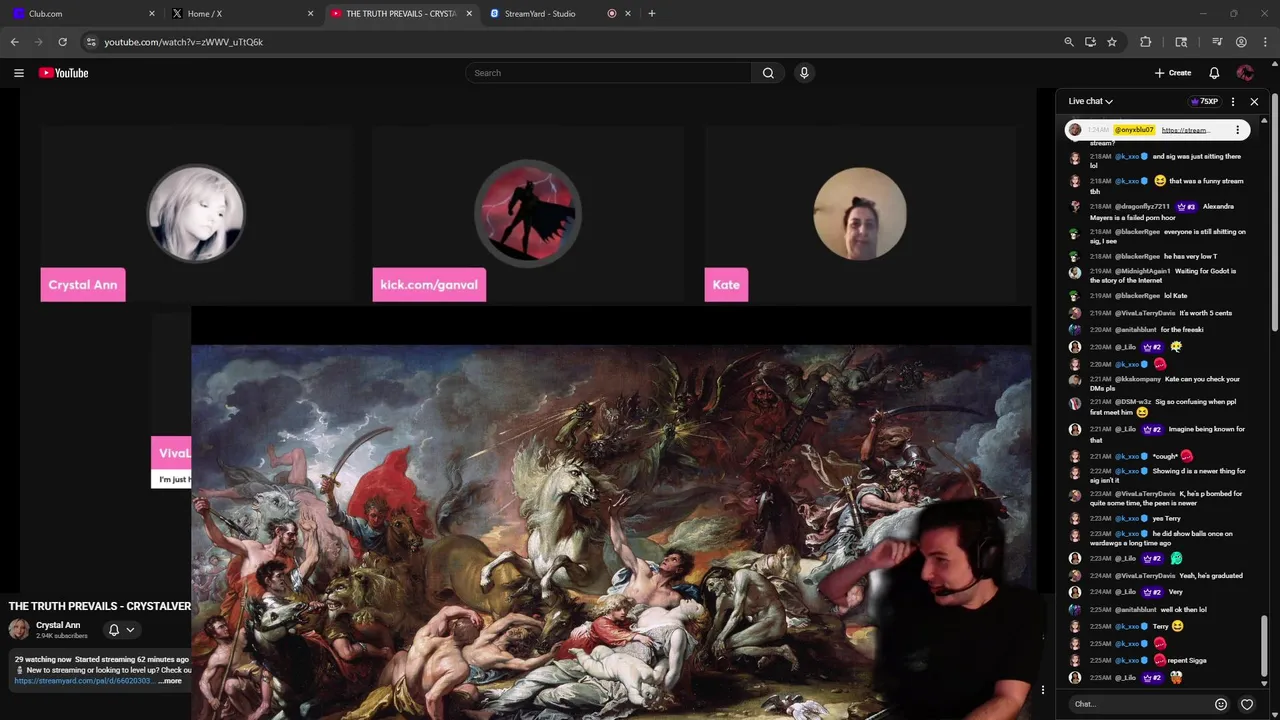
Task: Open Chrome profile icon
Action: click(x=1241, y=42)
